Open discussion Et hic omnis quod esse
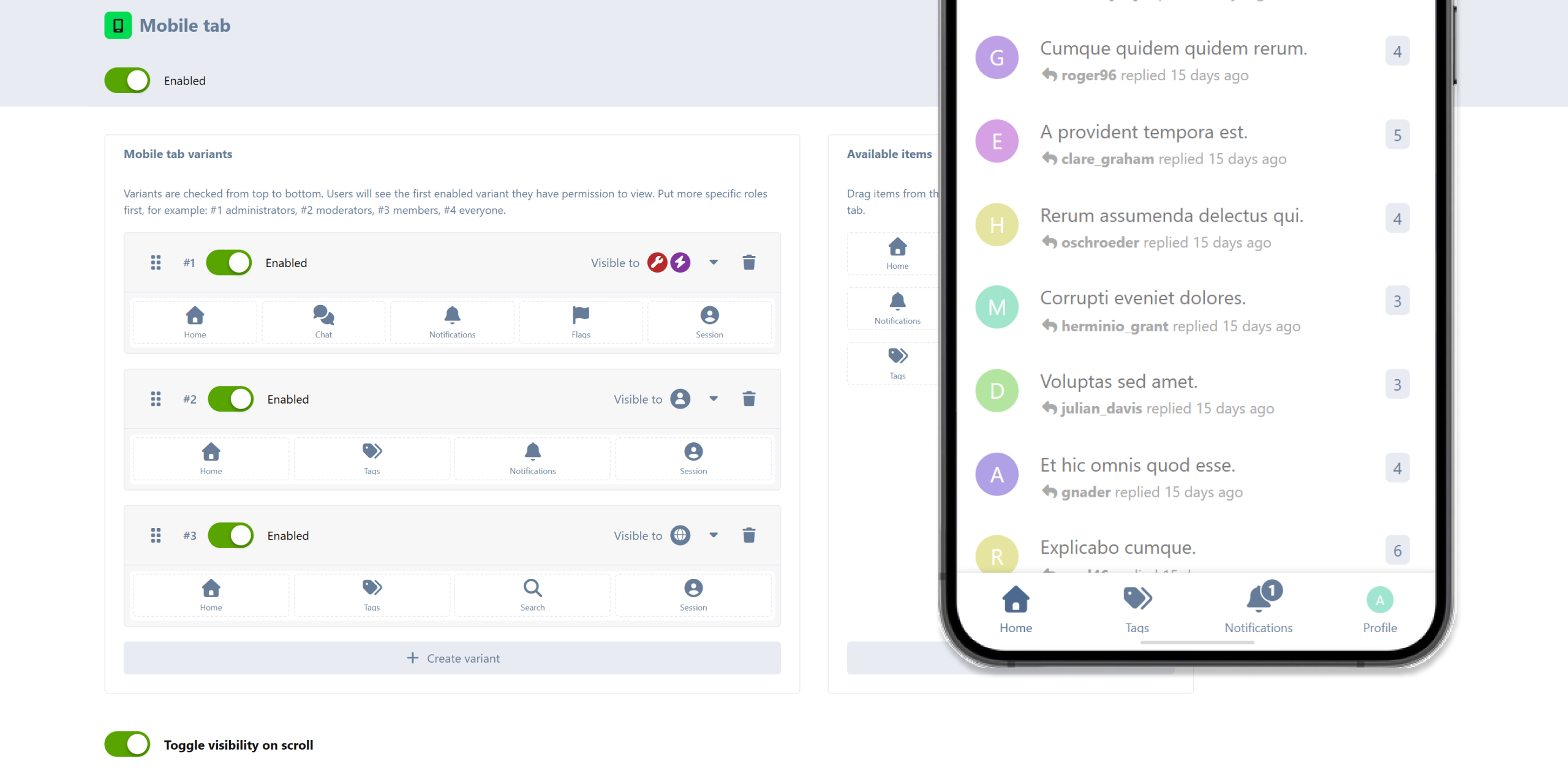Screen dimensions: 1568x784 1137,466
